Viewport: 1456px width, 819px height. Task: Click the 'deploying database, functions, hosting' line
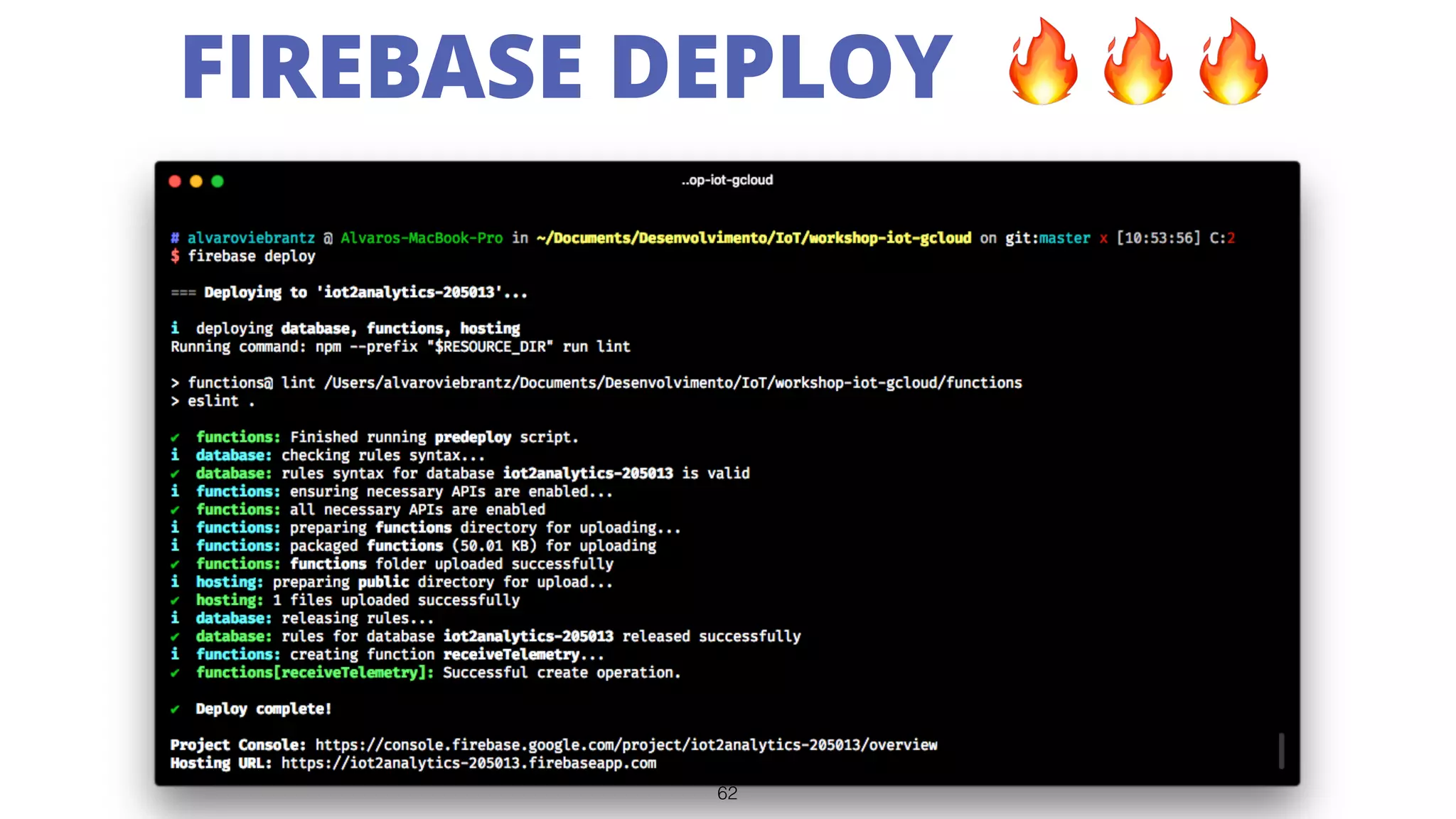click(x=346, y=328)
